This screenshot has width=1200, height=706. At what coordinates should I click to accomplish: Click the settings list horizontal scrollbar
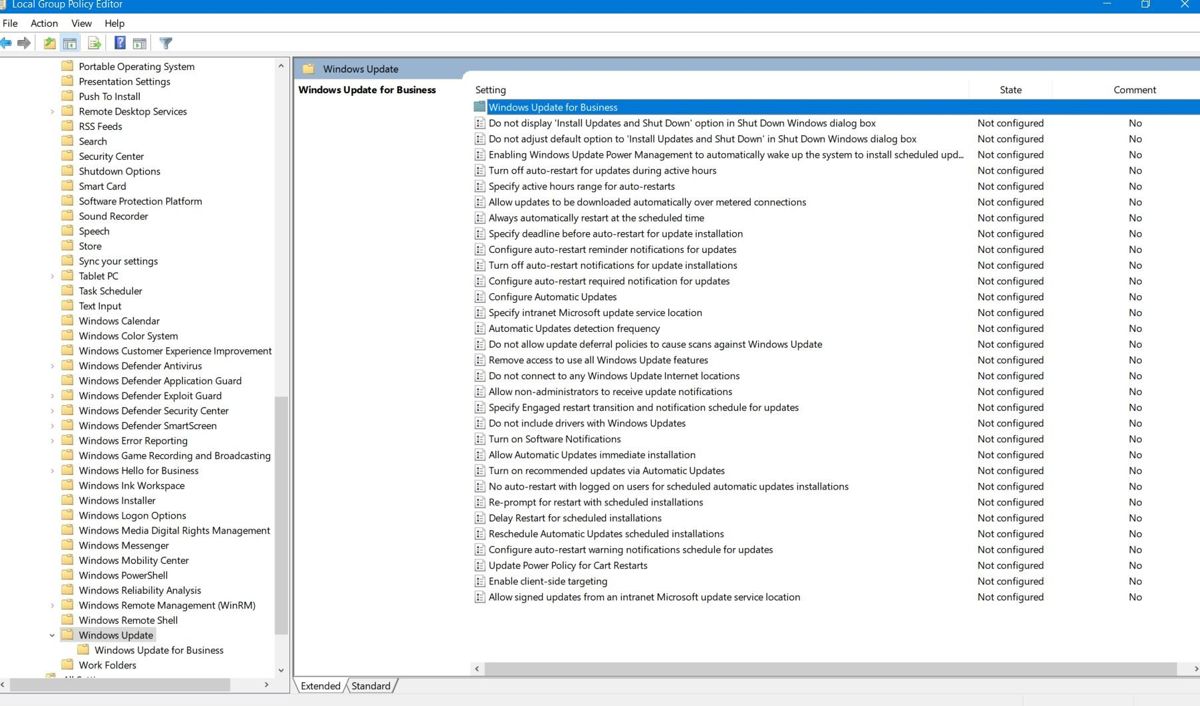(x=830, y=668)
